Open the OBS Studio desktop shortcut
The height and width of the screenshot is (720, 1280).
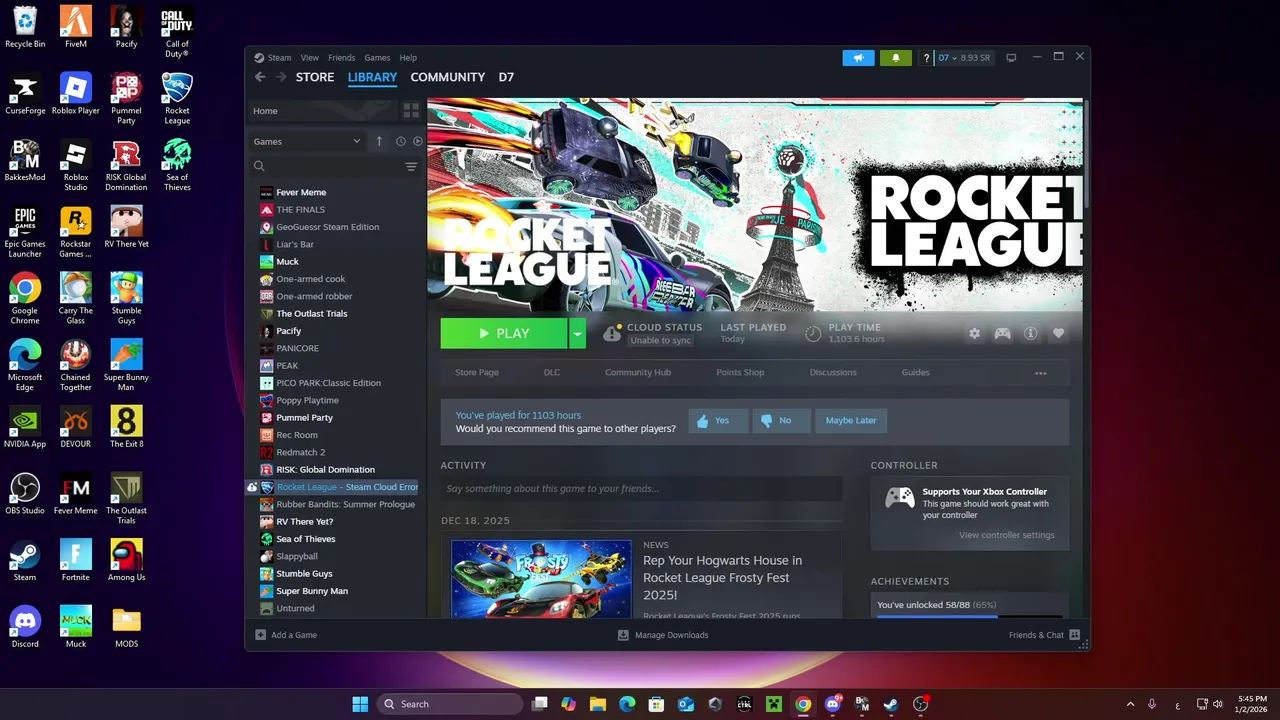pyautogui.click(x=25, y=493)
